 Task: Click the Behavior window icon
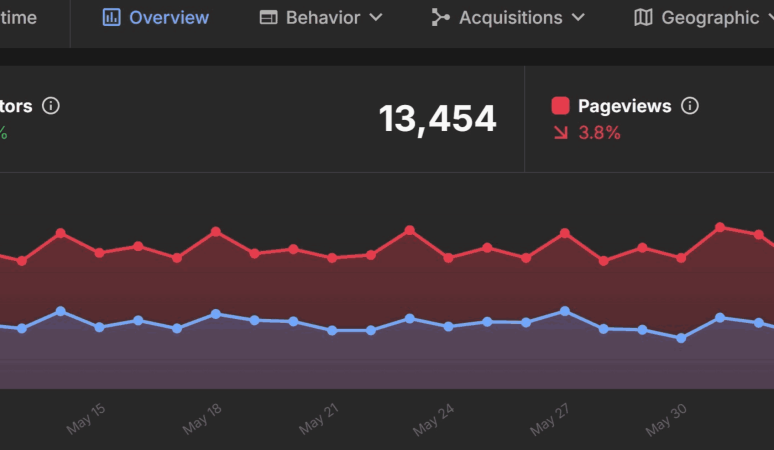(268, 18)
